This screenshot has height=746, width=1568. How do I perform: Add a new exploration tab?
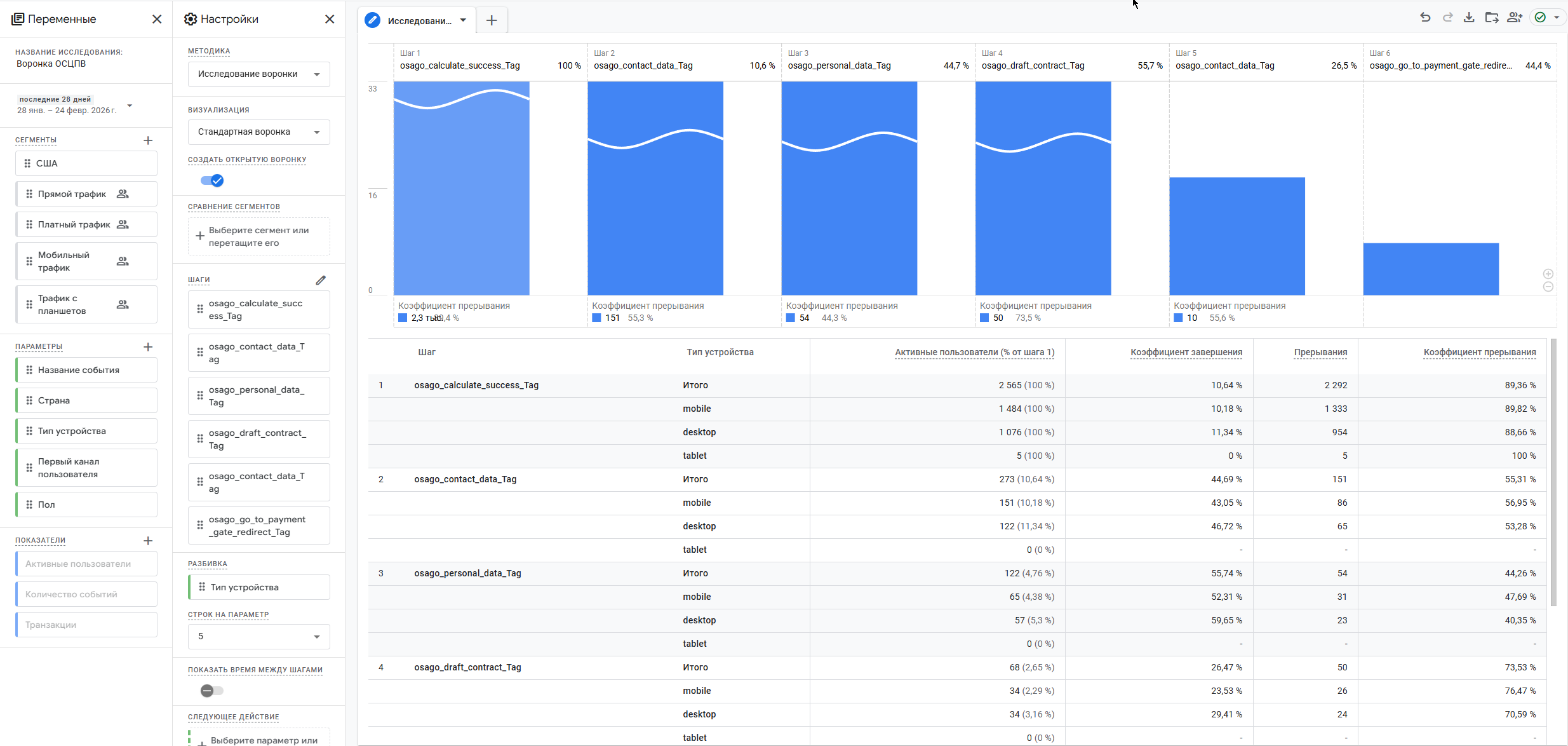click(x=492, y=20)
